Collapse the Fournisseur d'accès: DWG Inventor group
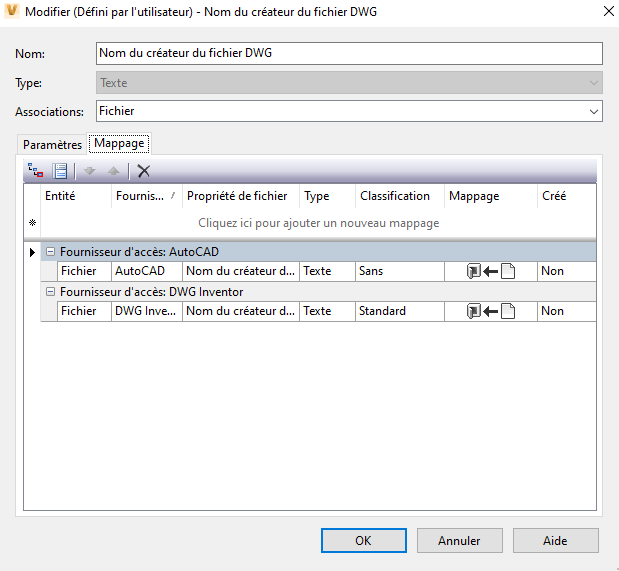The image size is (619, 571). point(51,291)
